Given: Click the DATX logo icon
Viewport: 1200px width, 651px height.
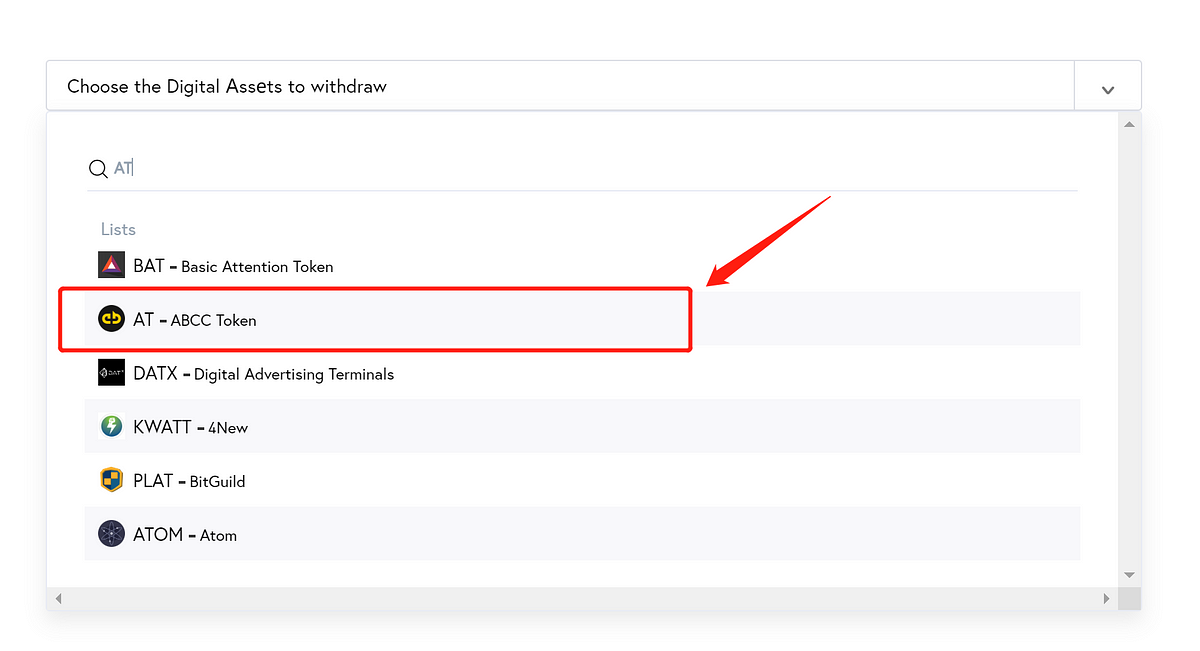Looking at the screenshot, I should (111, 373).
